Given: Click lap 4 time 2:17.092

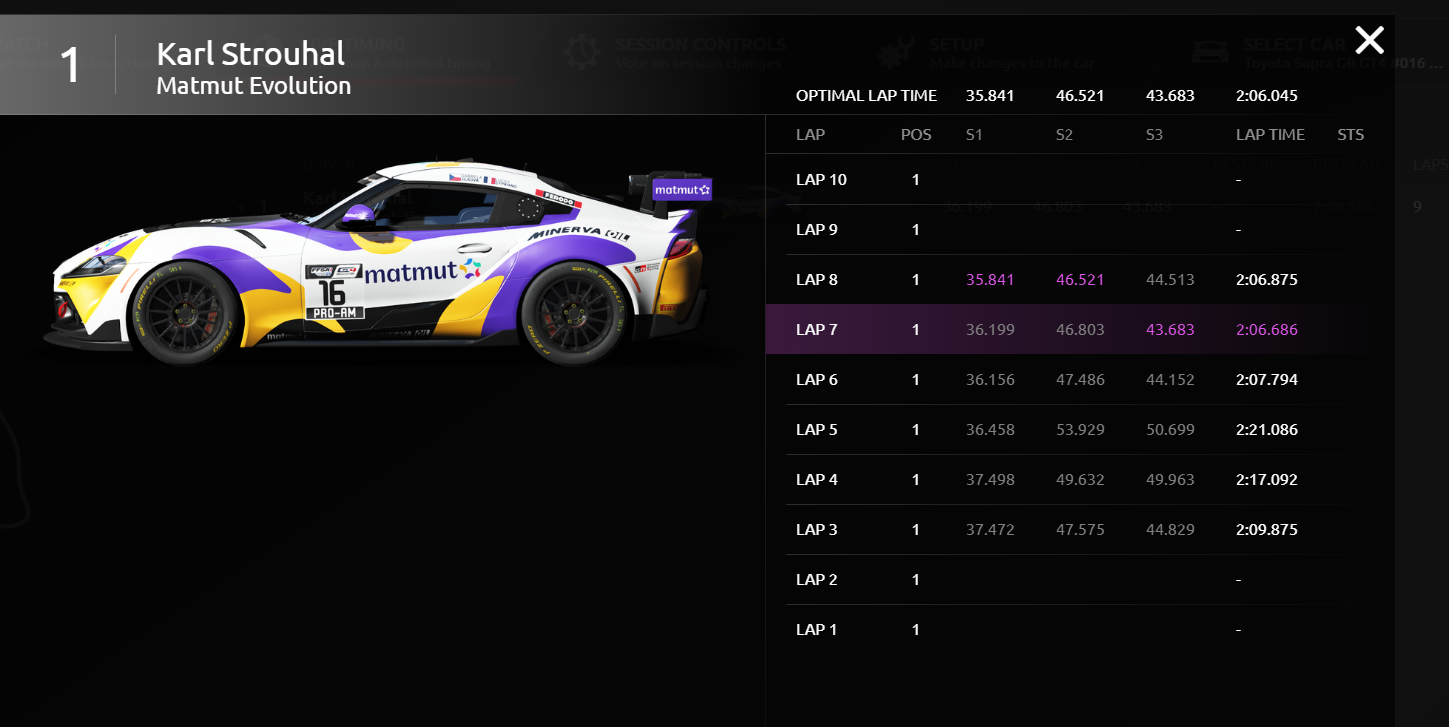Looking at the screenshot, I should tap(1267, 480).
